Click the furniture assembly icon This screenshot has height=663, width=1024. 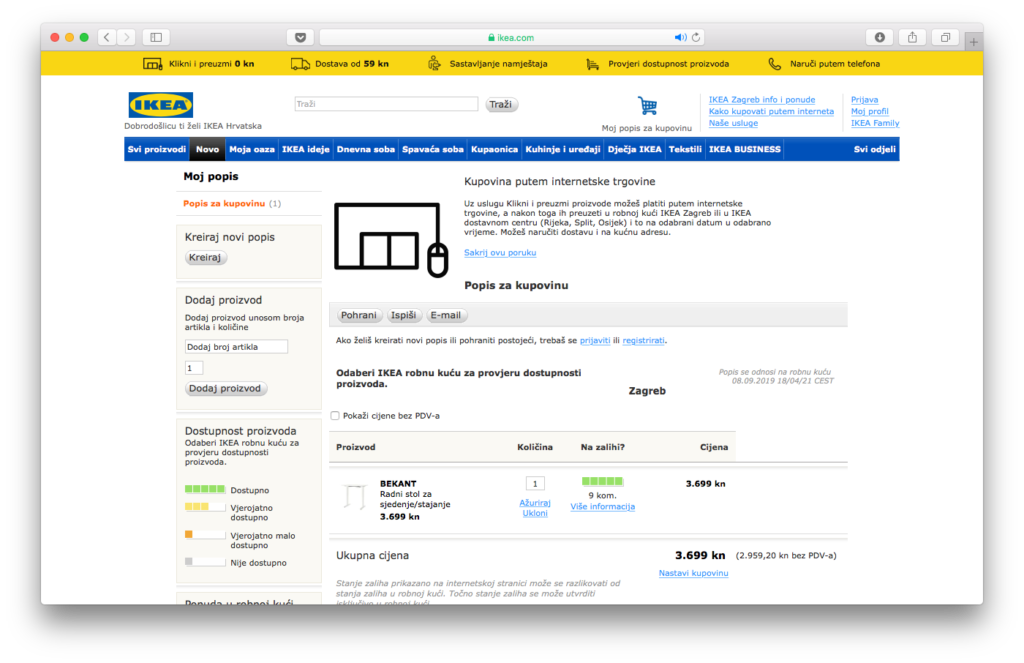point(434,64)
